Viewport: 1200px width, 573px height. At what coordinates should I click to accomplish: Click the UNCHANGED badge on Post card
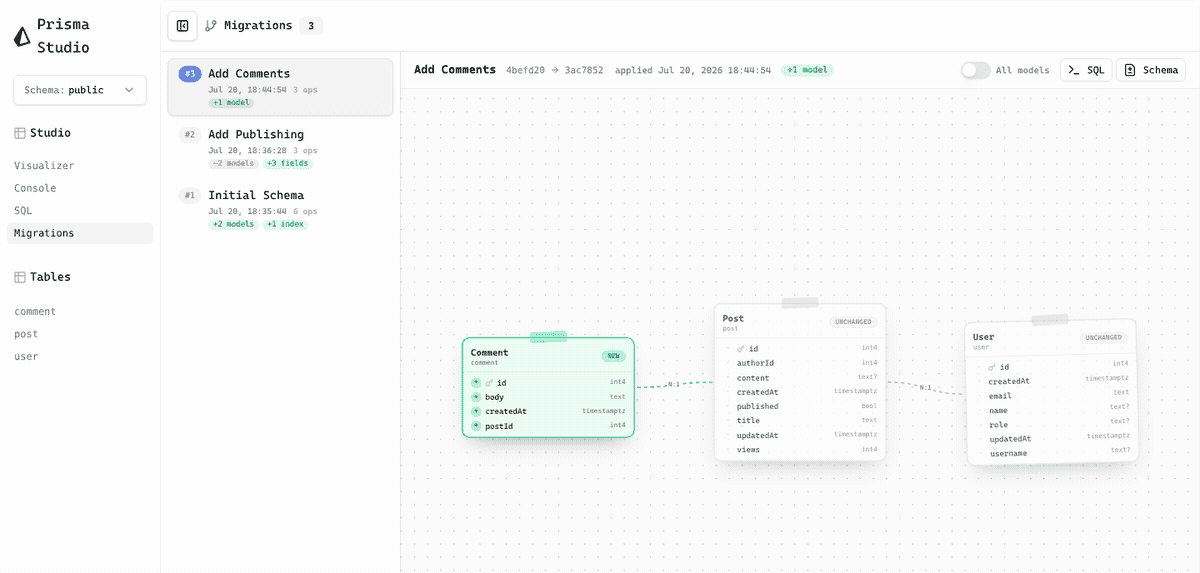[853, 322]
